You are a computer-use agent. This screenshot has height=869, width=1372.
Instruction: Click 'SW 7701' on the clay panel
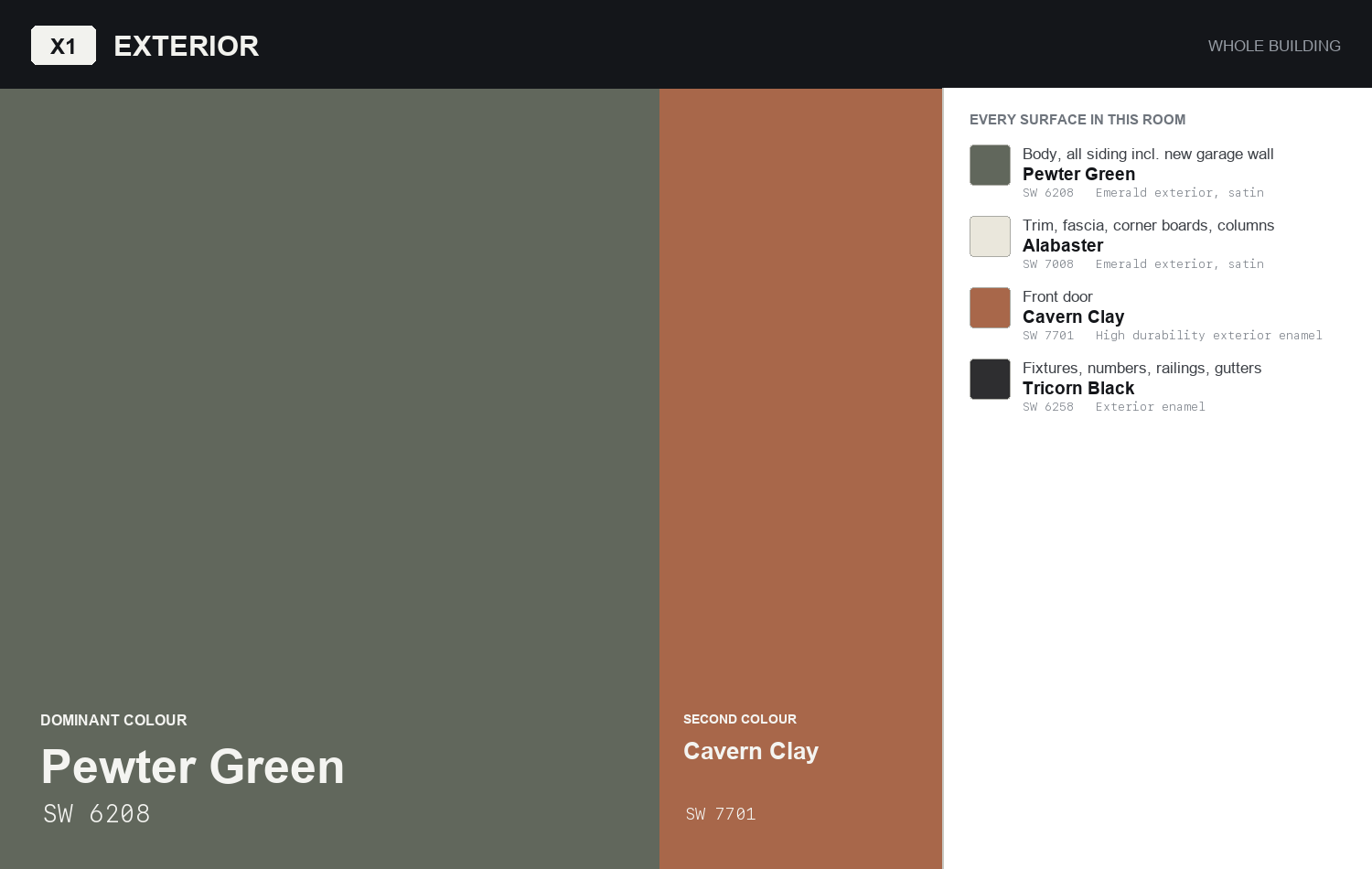click(721, 814)
